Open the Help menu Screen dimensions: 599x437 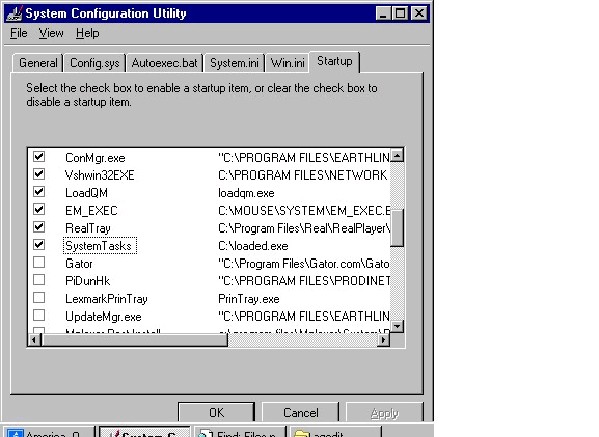pos(87,33)
